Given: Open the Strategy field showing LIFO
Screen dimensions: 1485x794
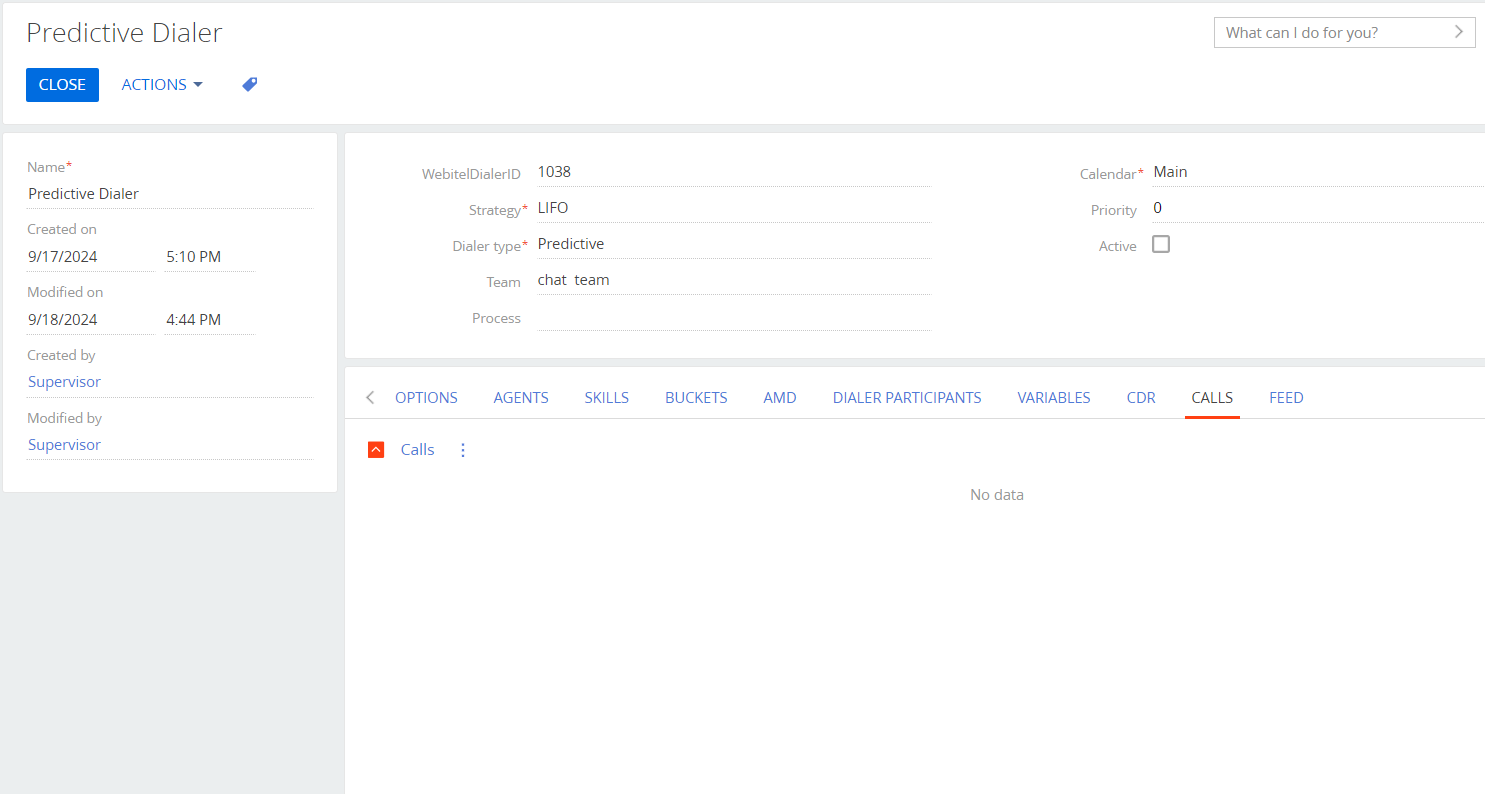Looking at the screenshot, I should tap(733, 208).
